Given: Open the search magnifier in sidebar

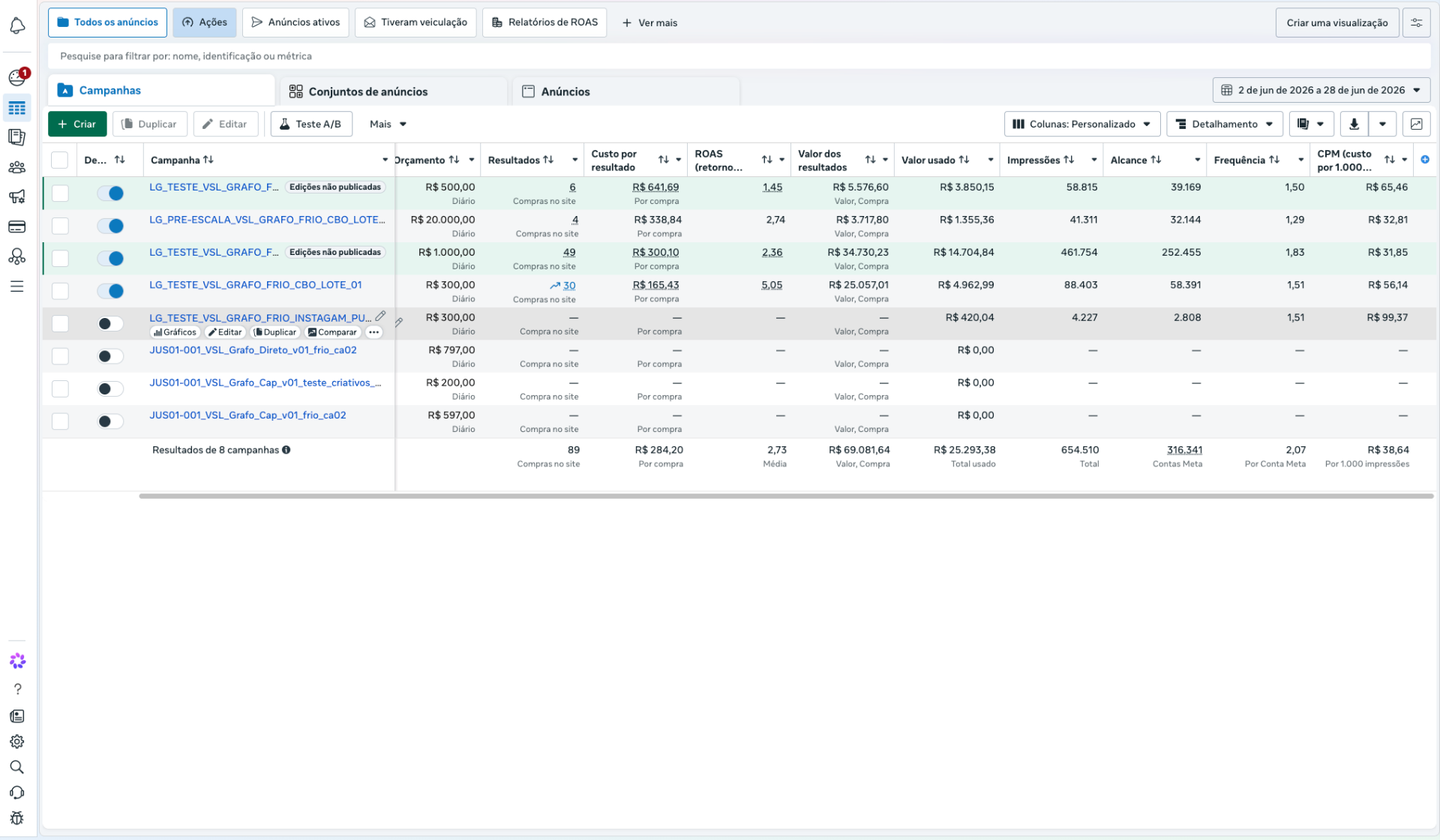Looking at the screenshot, I should (17, 767).
